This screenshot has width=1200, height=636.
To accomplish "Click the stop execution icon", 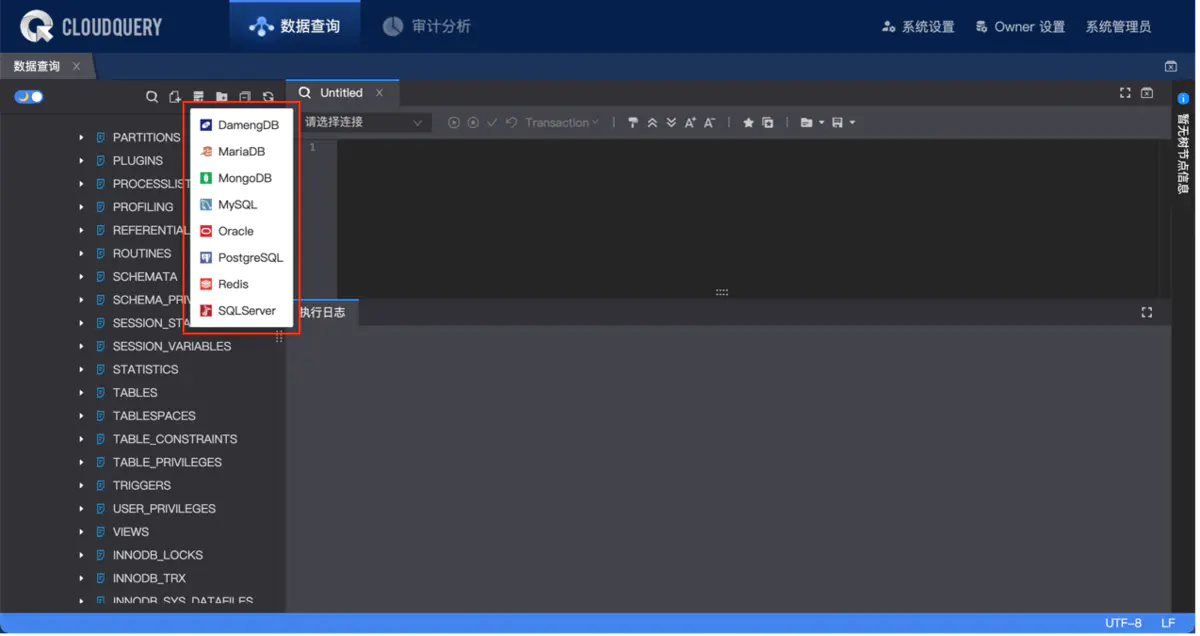I will [x=473, y=123].
